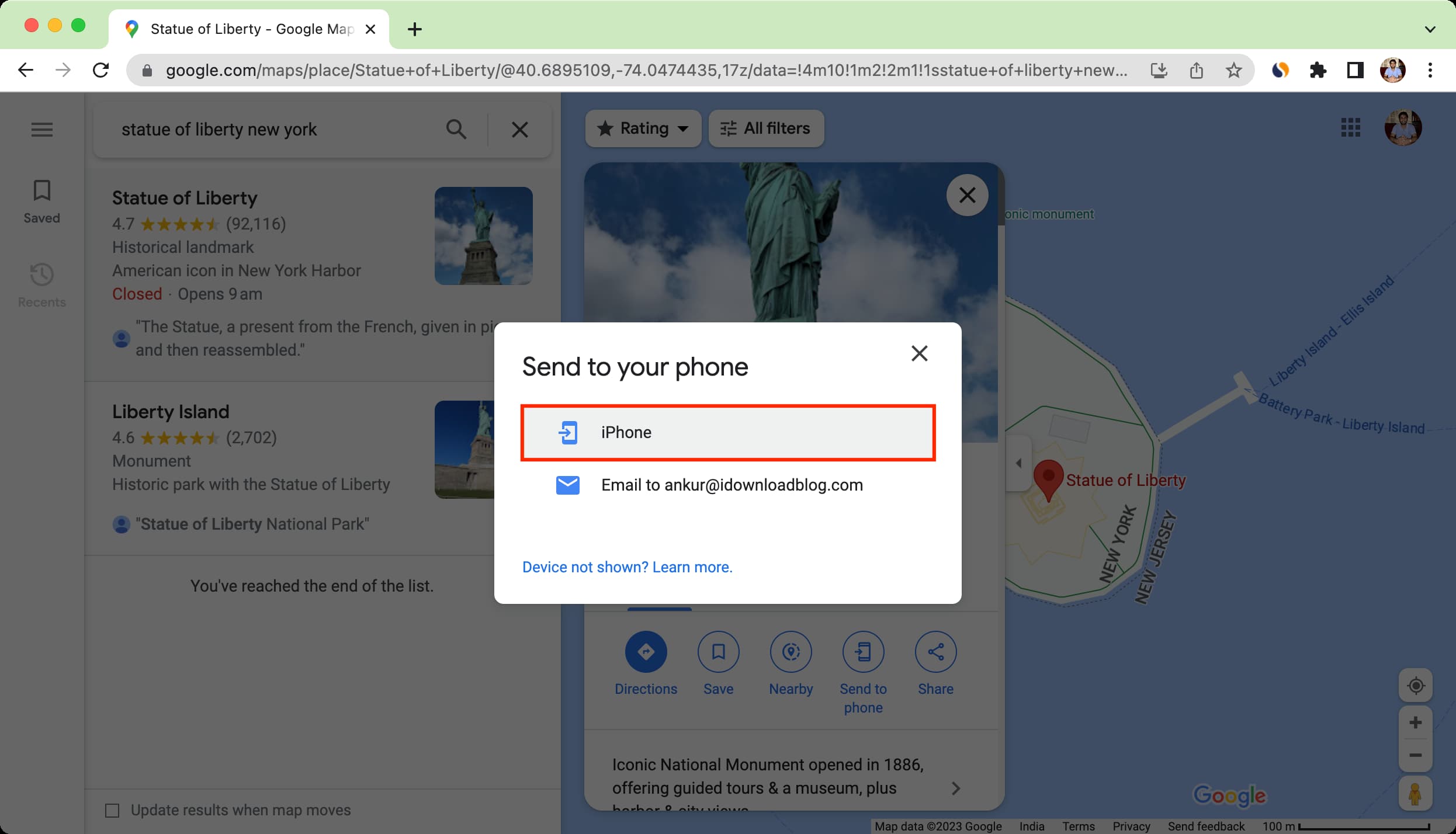Click Send feedback in footer
The width and height of the screenshot is (1456, 834).
1206,826
